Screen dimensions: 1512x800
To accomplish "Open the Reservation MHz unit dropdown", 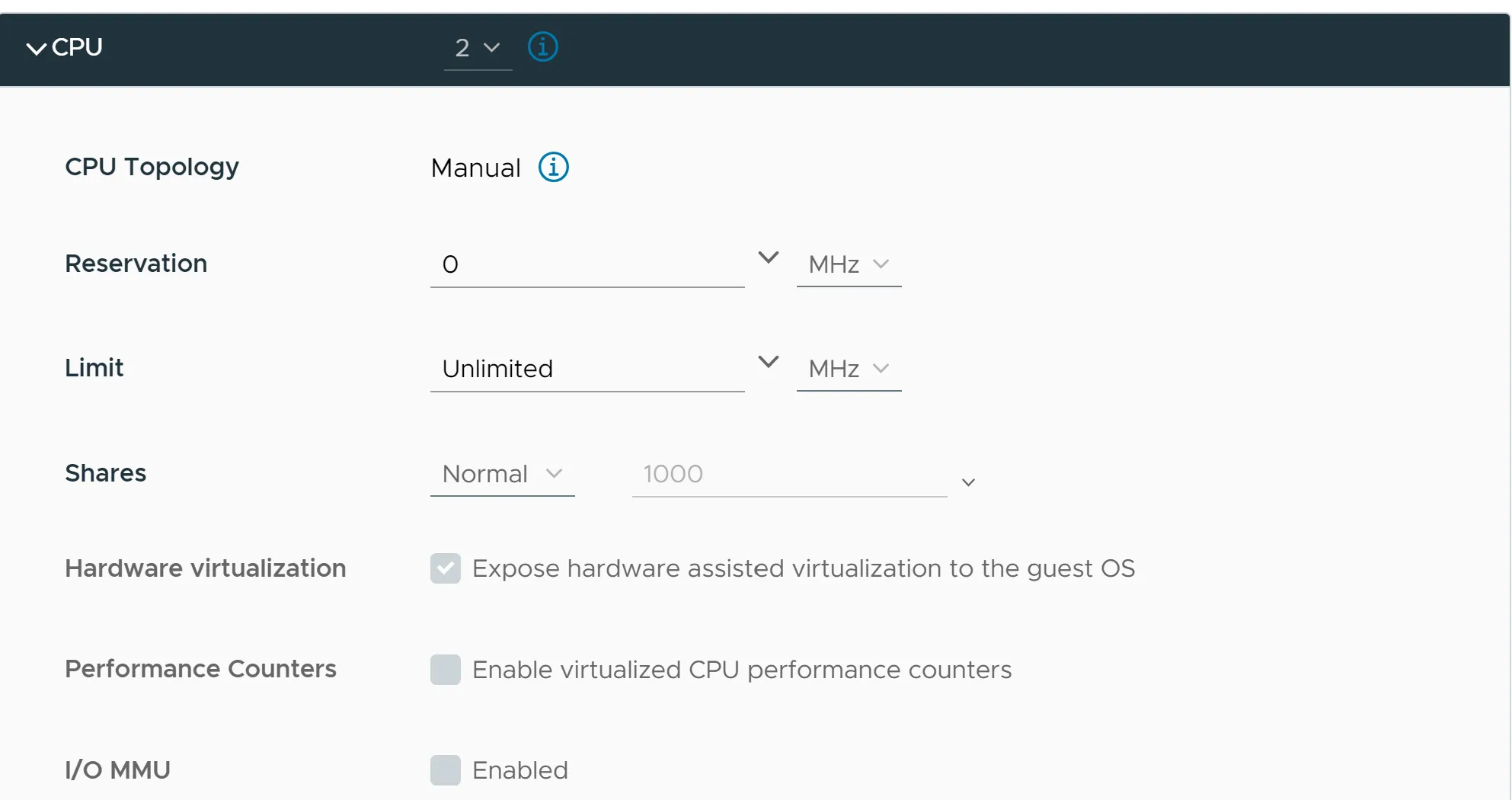I will pos(849,264).
